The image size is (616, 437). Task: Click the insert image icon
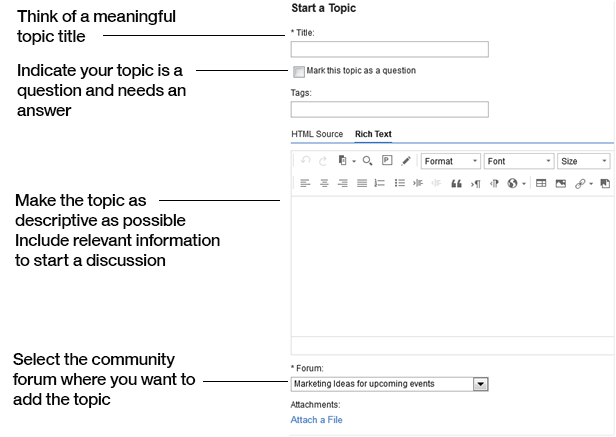[561, 184]
